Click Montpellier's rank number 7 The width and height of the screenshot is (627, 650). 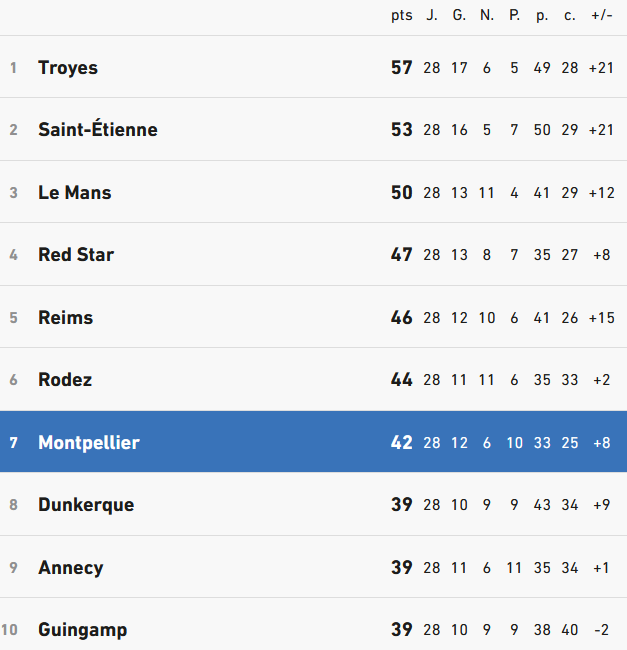(x=14, y=442)
